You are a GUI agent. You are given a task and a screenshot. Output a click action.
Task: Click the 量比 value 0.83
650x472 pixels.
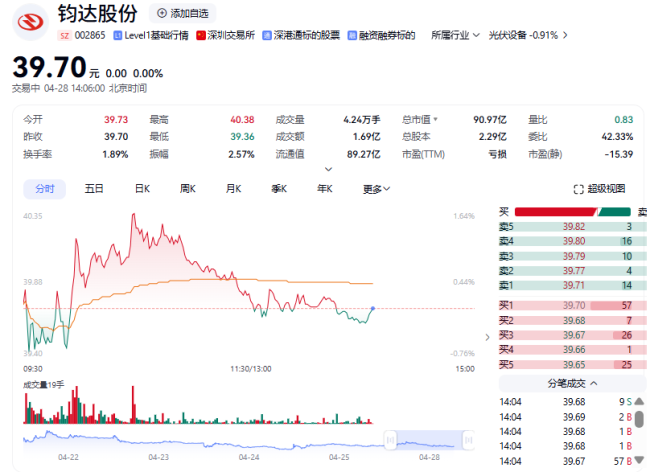click(623, 120)
